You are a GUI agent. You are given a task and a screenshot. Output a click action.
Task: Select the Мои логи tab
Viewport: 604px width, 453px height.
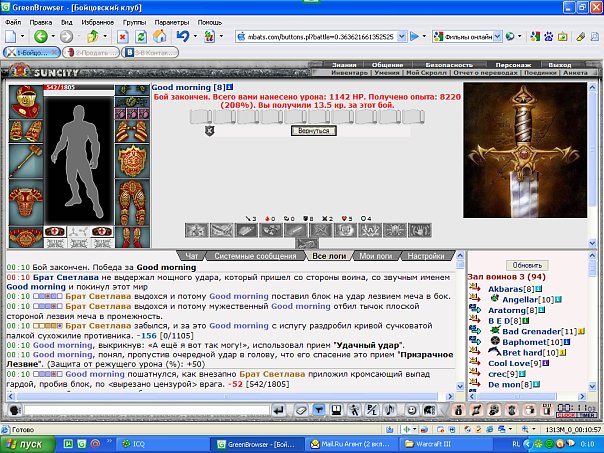click(x=376, y=256)
